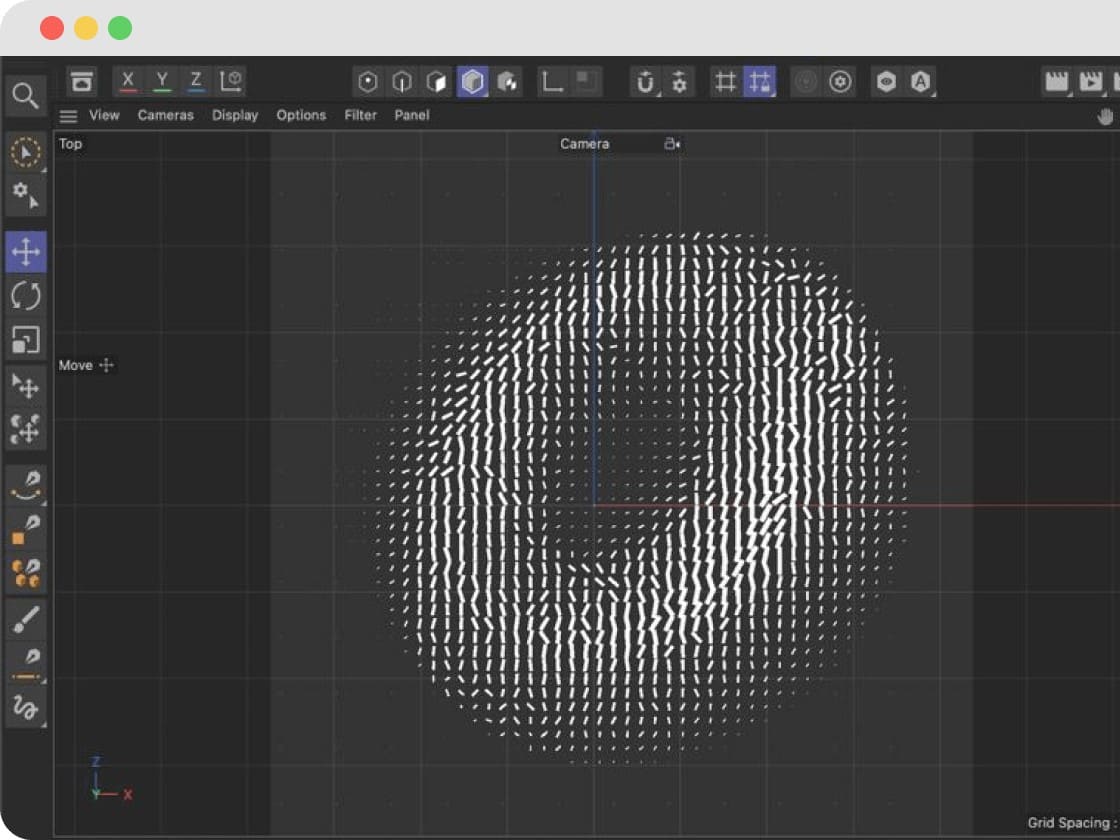Select the Polygon Pen tool with orange square
1120x840 pixels.
pos(26,529)
